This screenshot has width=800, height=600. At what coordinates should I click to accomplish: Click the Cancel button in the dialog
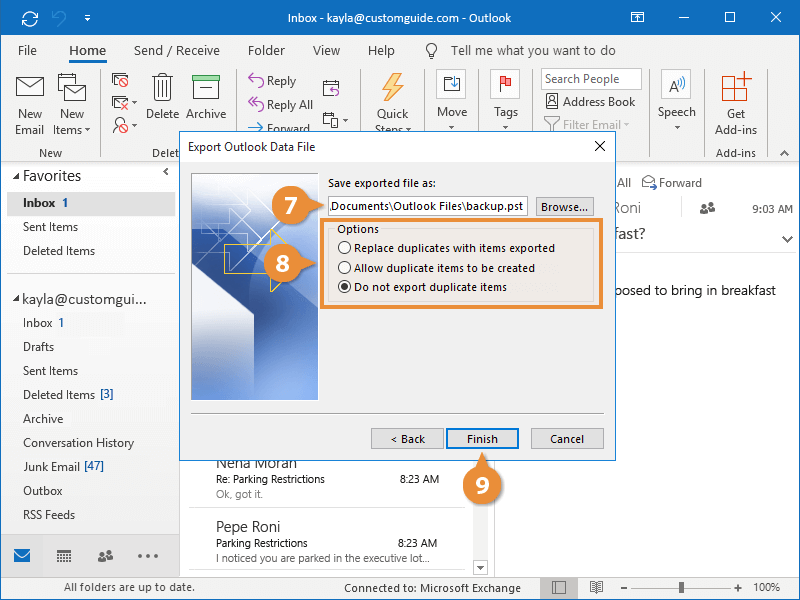pos(567,439)
